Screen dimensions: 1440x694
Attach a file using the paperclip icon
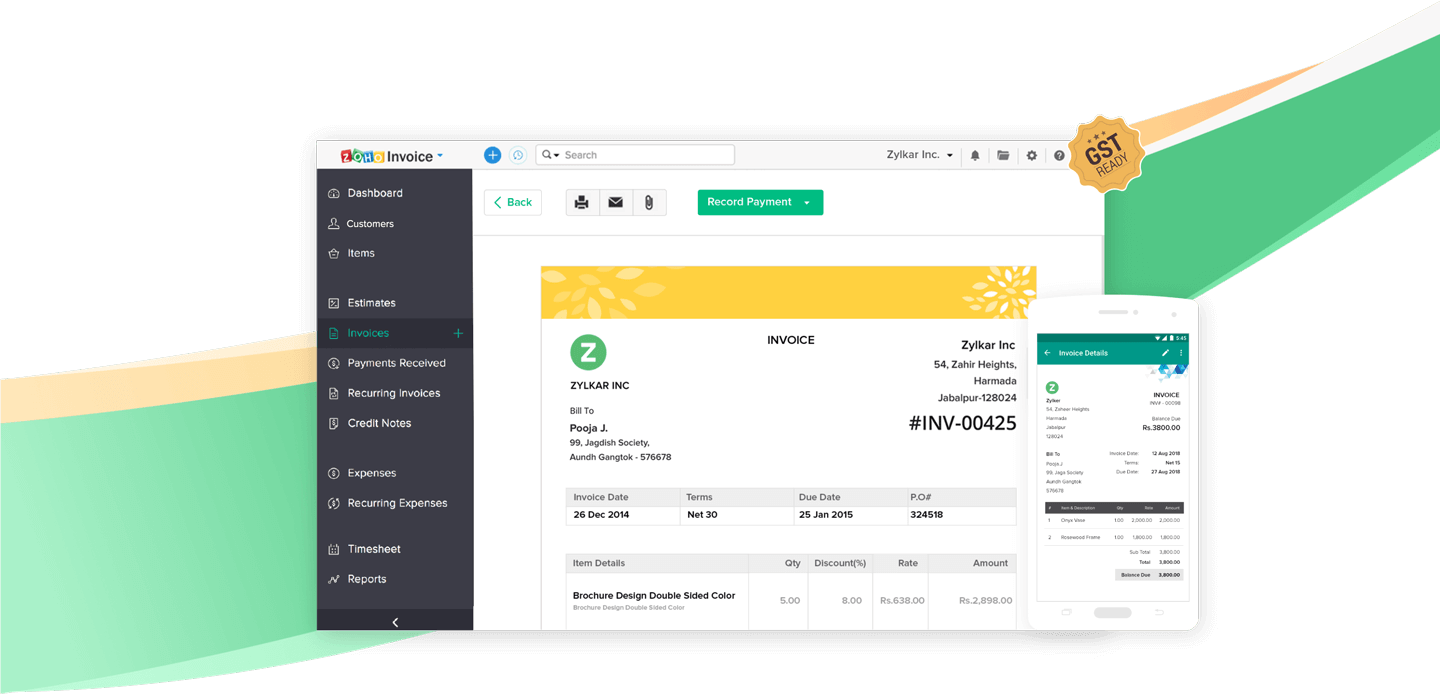click(649, 202)
